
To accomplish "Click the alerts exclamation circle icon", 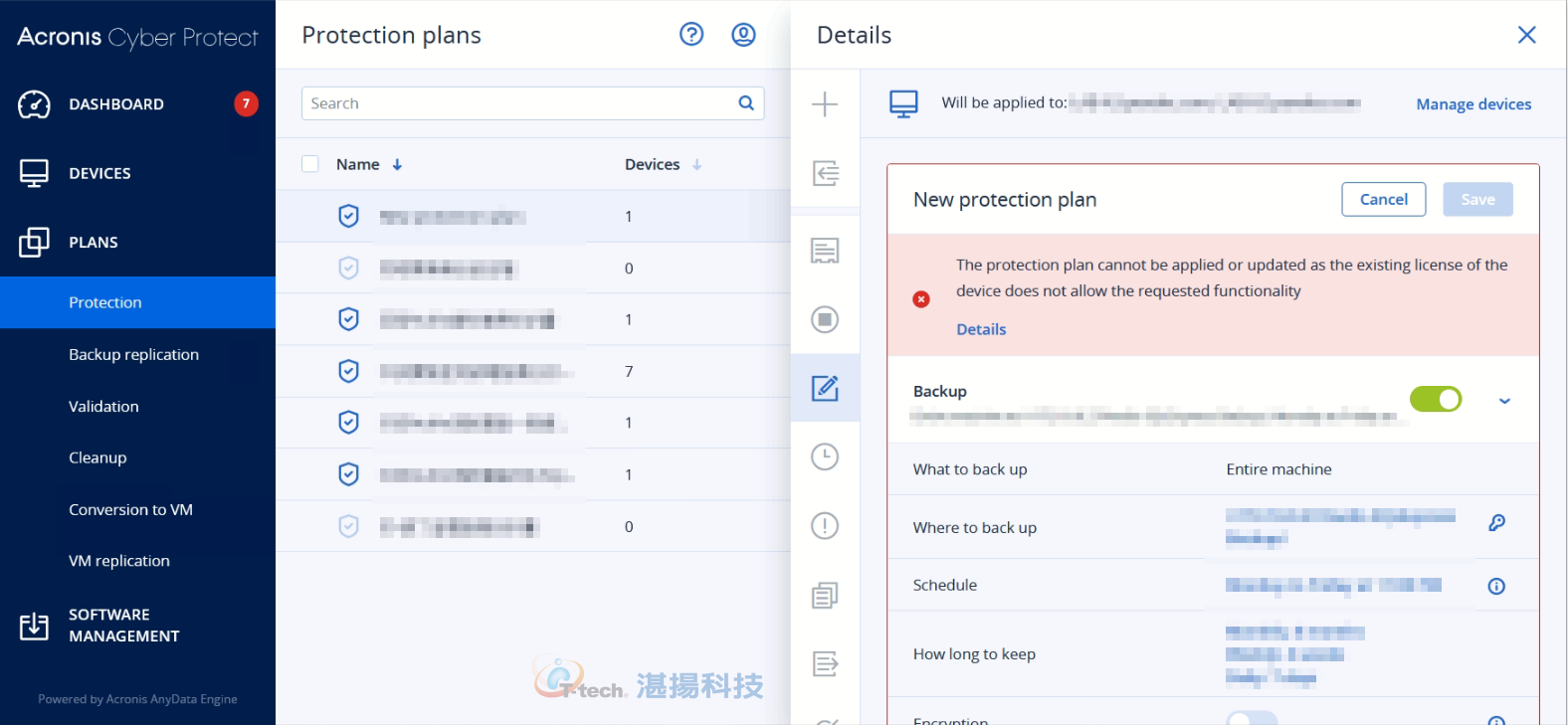I will [825, 525].
